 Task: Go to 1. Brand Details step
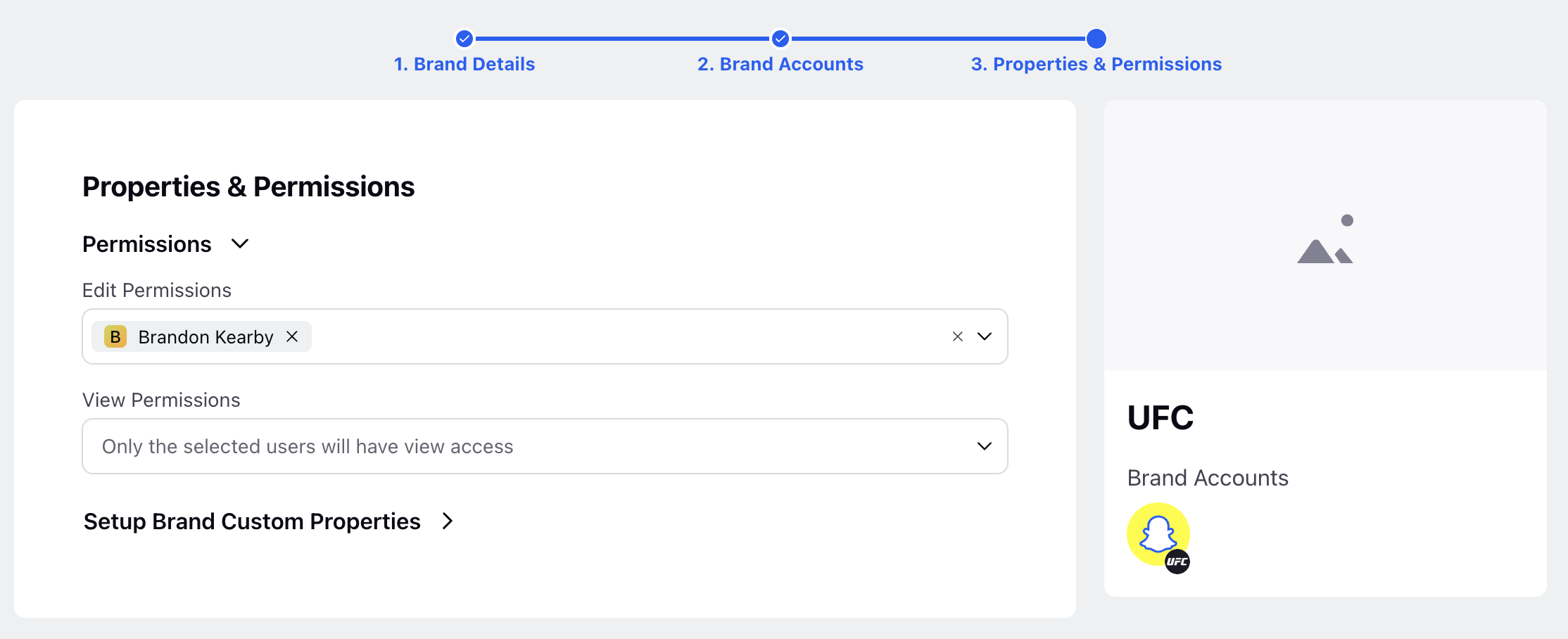click(464, 64)
